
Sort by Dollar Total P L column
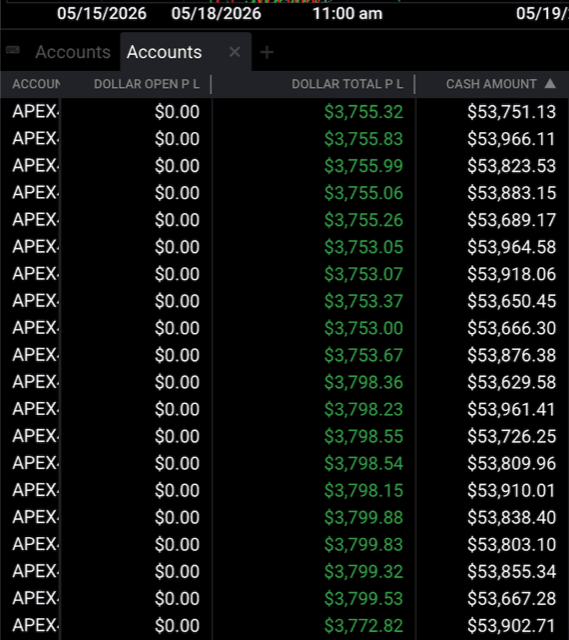[x=347, y=84]
